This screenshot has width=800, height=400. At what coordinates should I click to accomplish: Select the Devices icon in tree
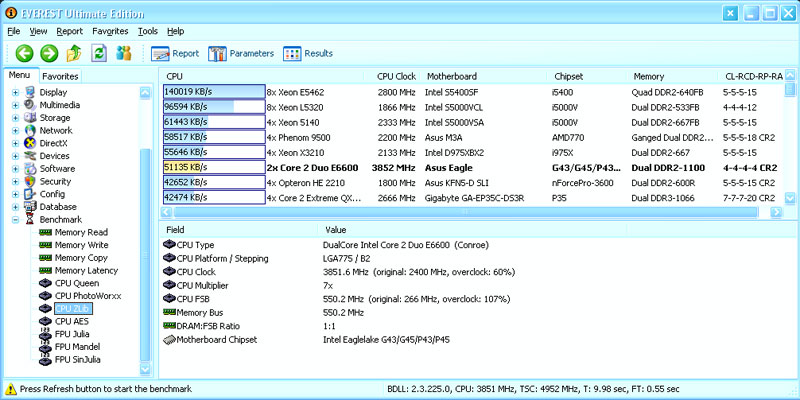(x=30, y=156)
